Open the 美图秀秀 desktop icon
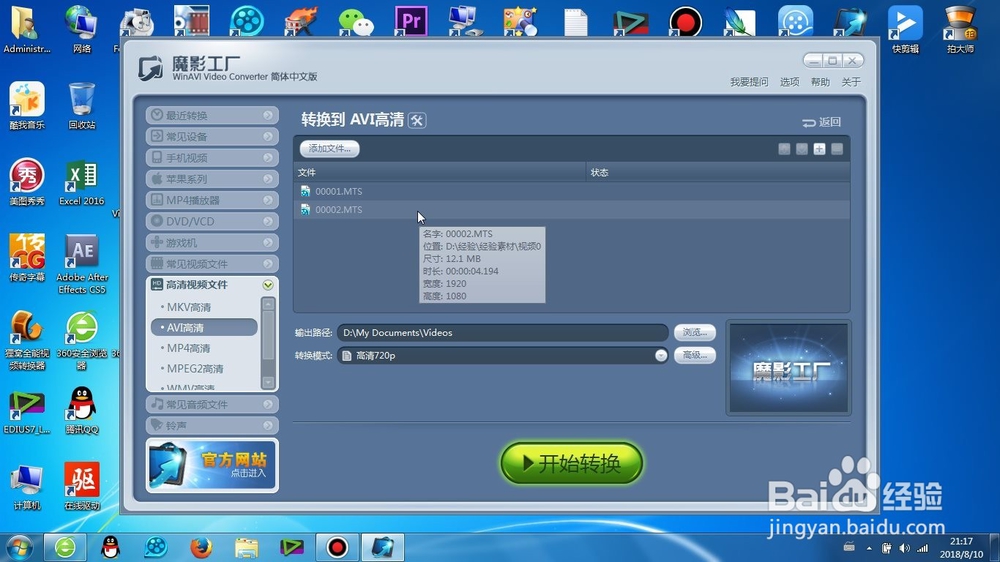Screen dimensions: 1000x562 click(27, 182)
